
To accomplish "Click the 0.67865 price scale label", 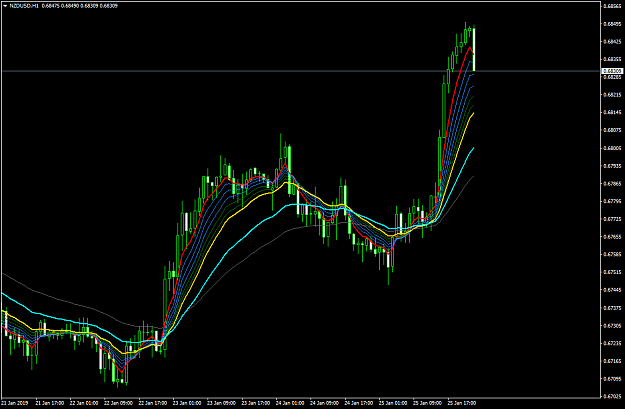I will tap(613, 184).
